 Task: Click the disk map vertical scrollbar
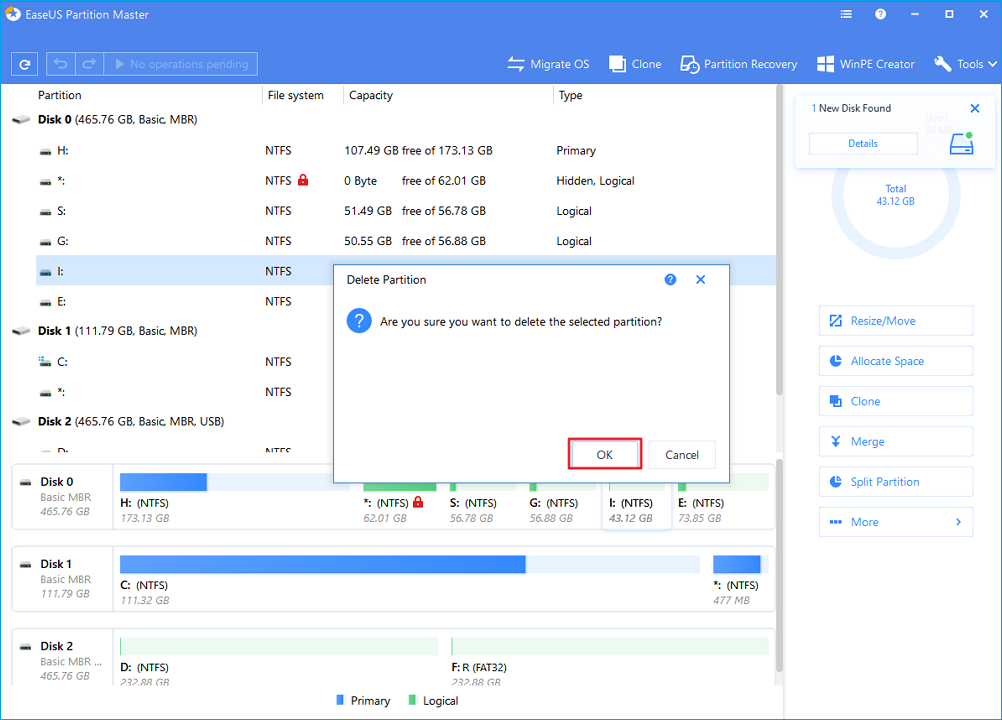coord(779,565)
